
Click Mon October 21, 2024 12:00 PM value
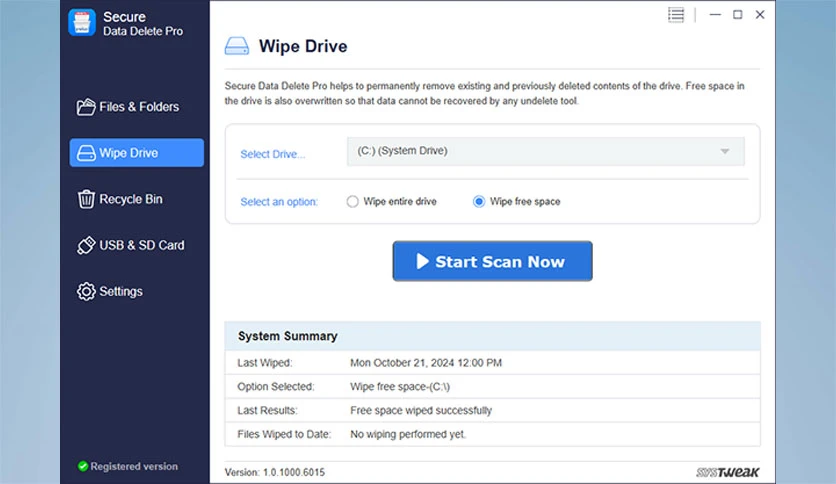point(425,363)
